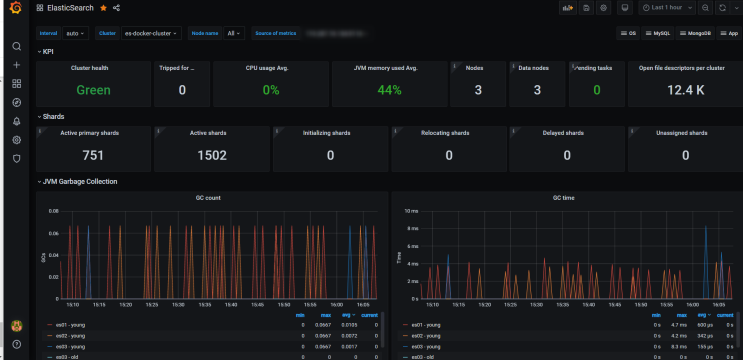
Task: Click info icon on Relocating shards panel
Action: (x=395, y=130)
